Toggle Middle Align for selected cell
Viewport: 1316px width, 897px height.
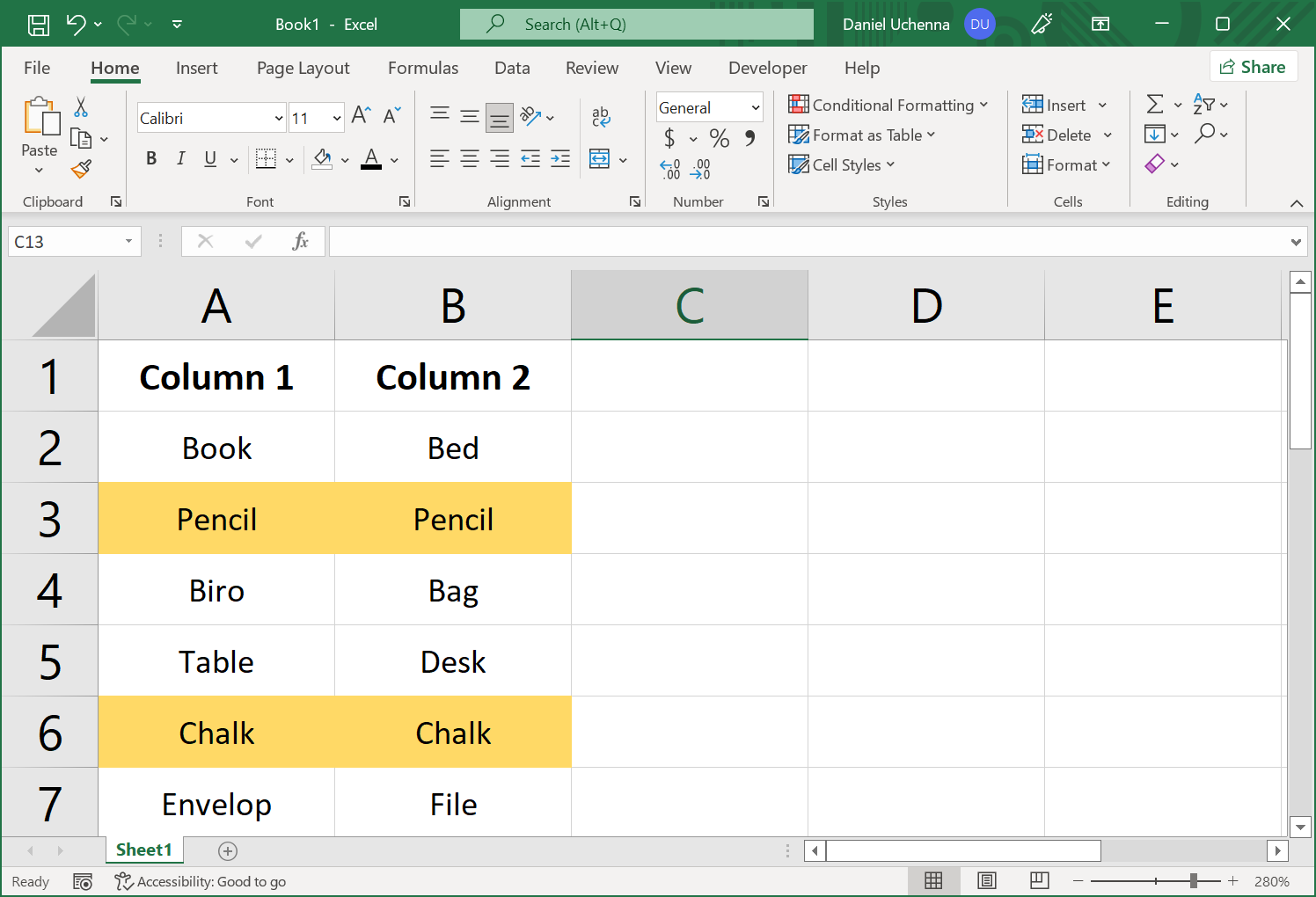tap(469, 114)
